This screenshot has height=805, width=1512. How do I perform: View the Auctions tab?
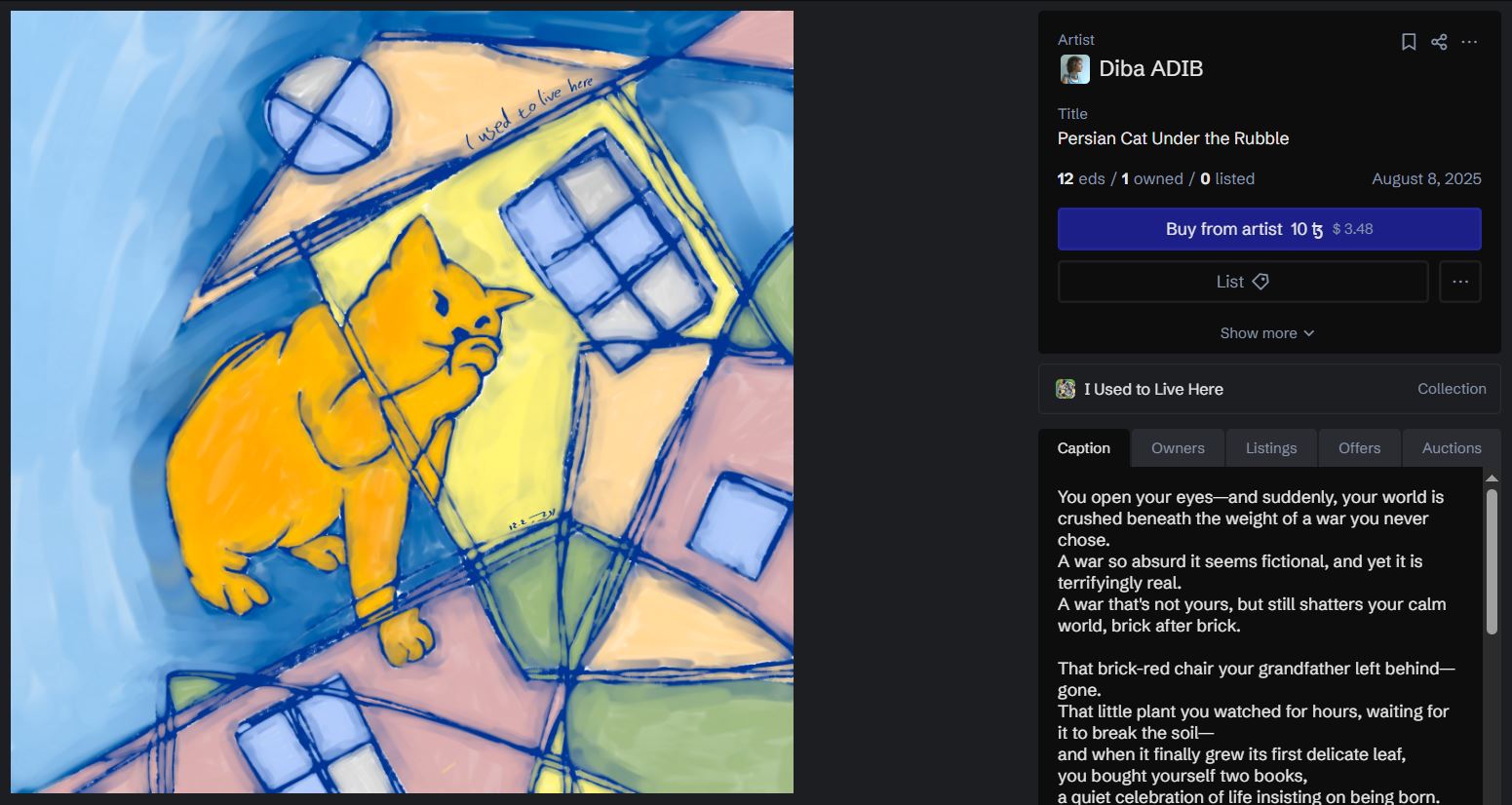point(1452,448)
